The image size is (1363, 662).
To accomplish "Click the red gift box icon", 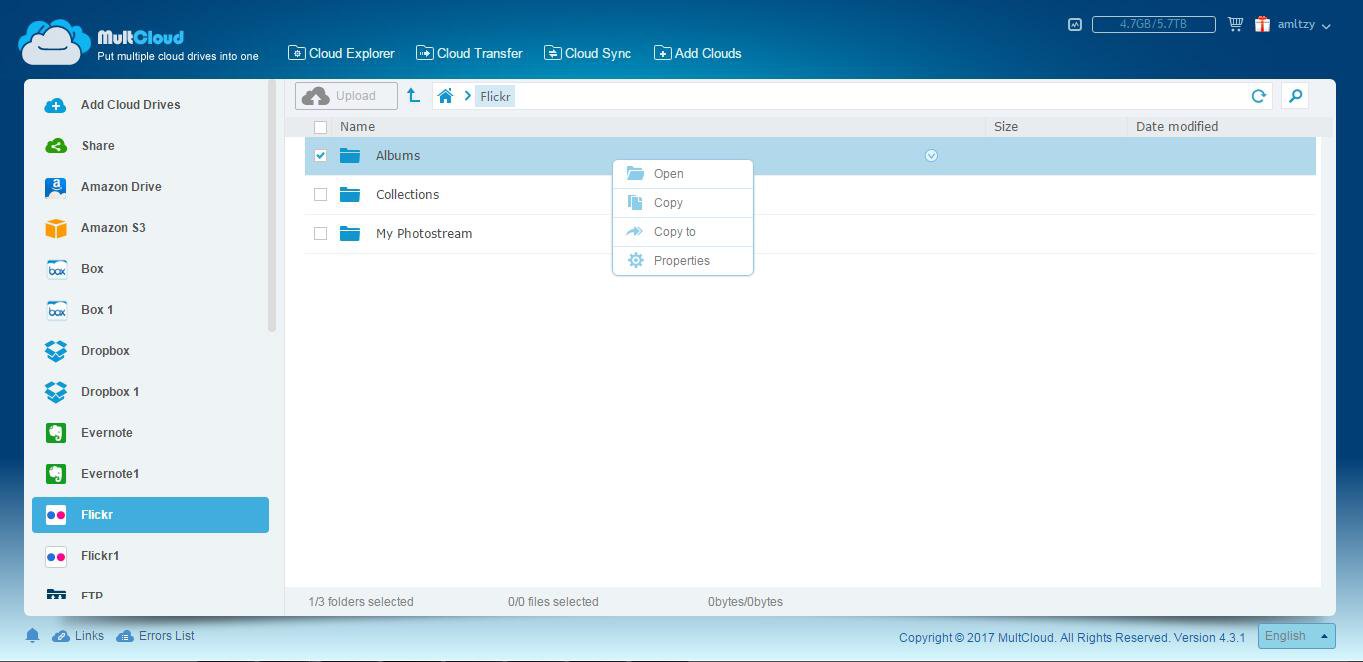I will point(1262,24).
